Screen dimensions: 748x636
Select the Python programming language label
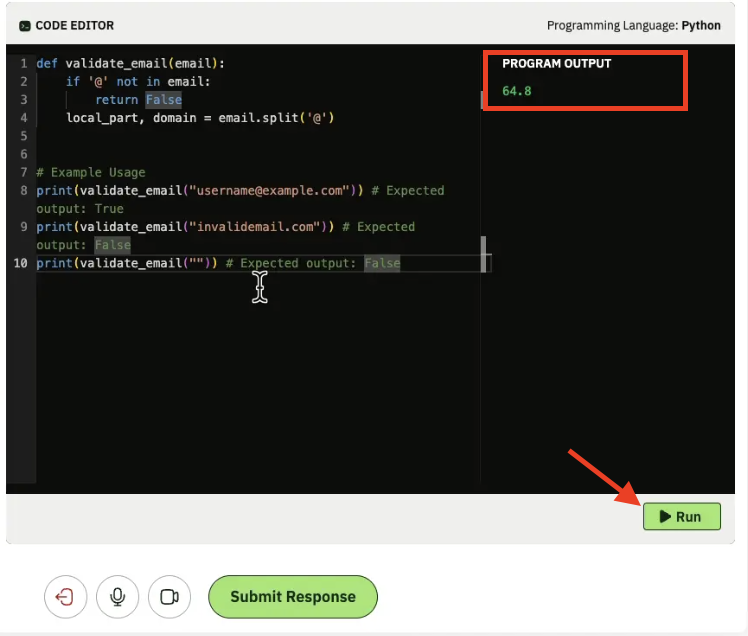(701, 25)
